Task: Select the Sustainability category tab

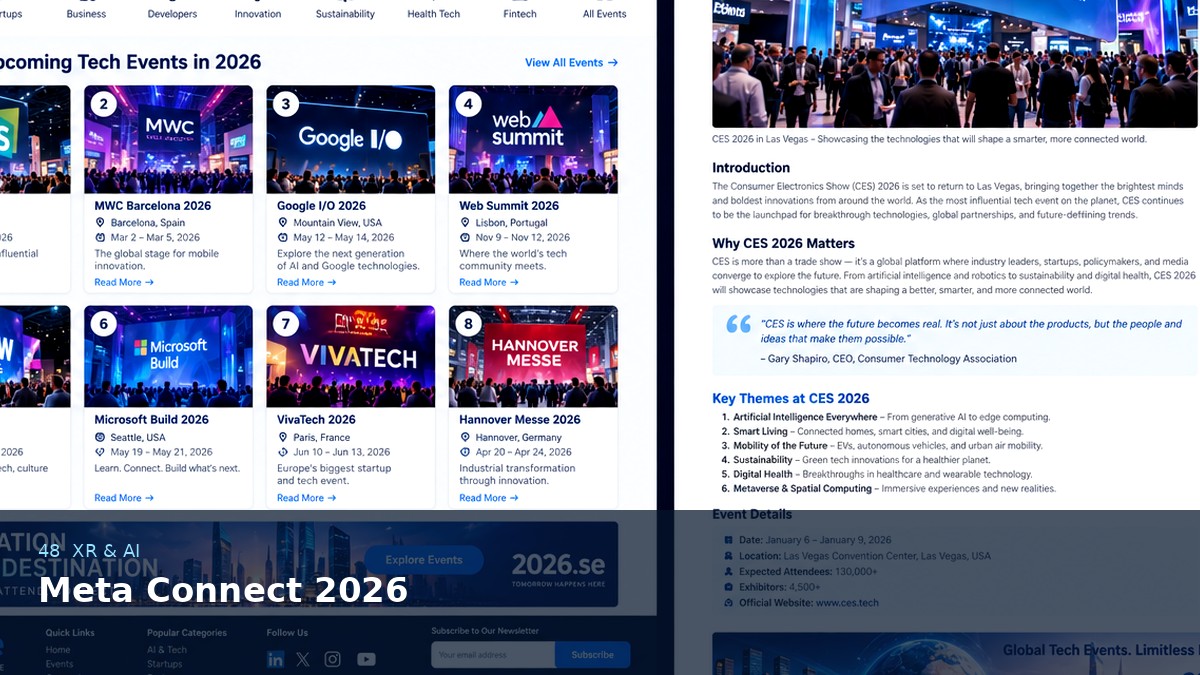Action: click(x=345, y=14)
